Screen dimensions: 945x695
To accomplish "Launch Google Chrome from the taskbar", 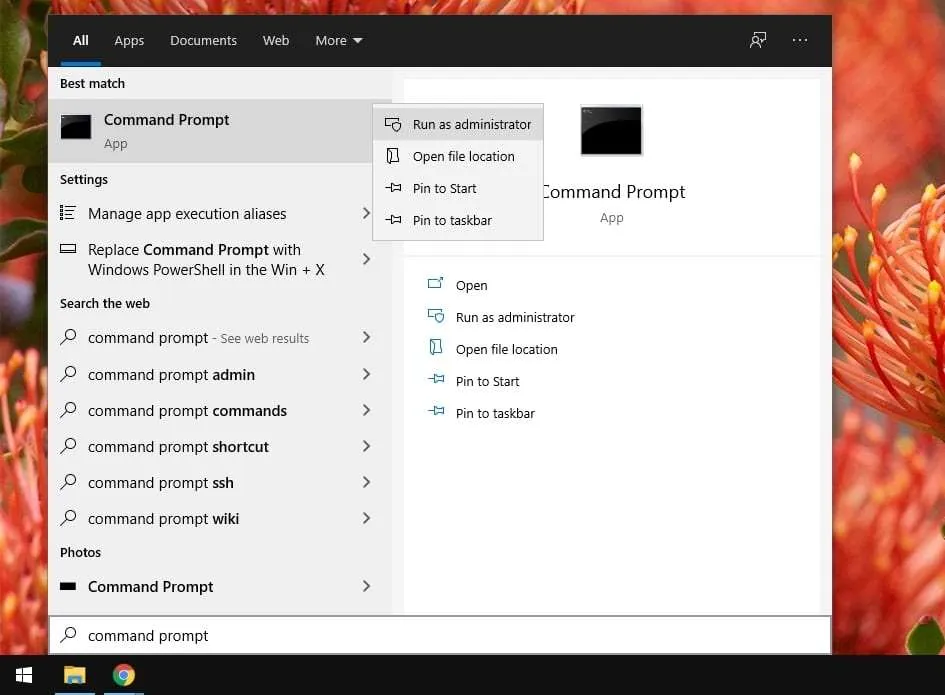I will coord(124,675).
